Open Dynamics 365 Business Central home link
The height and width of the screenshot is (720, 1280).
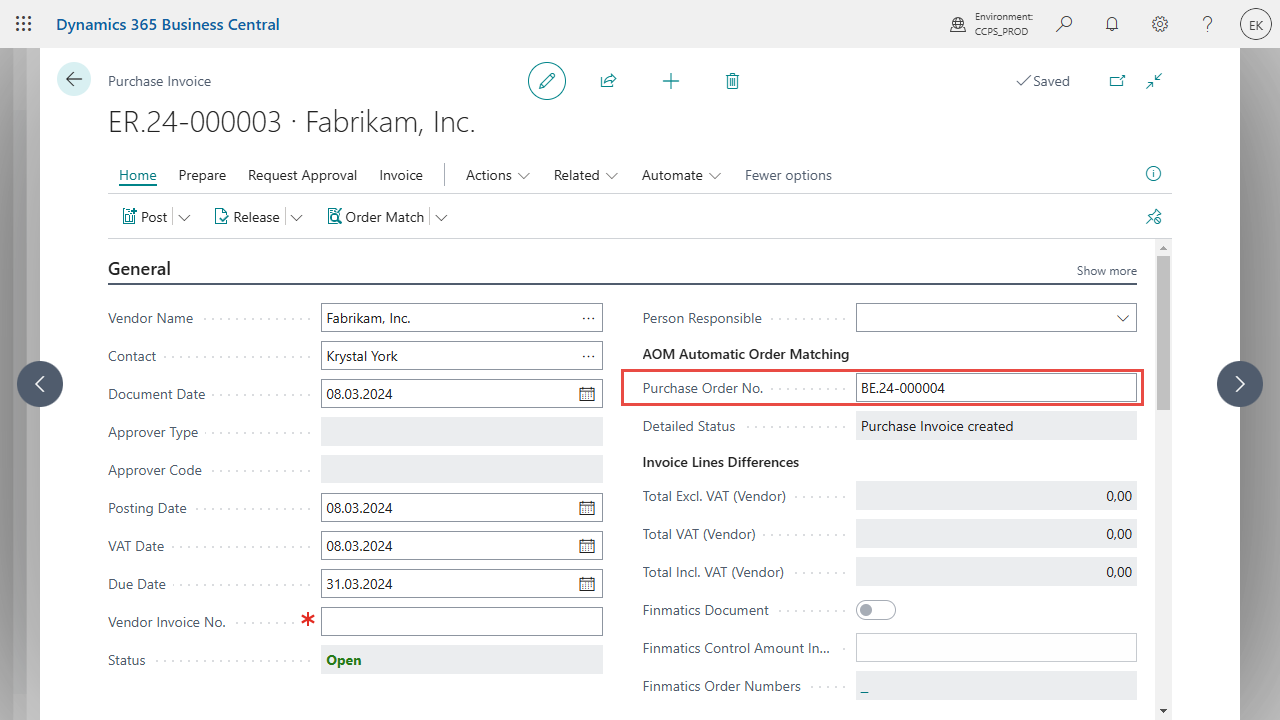pyautogui.click(x=168, y=24)
